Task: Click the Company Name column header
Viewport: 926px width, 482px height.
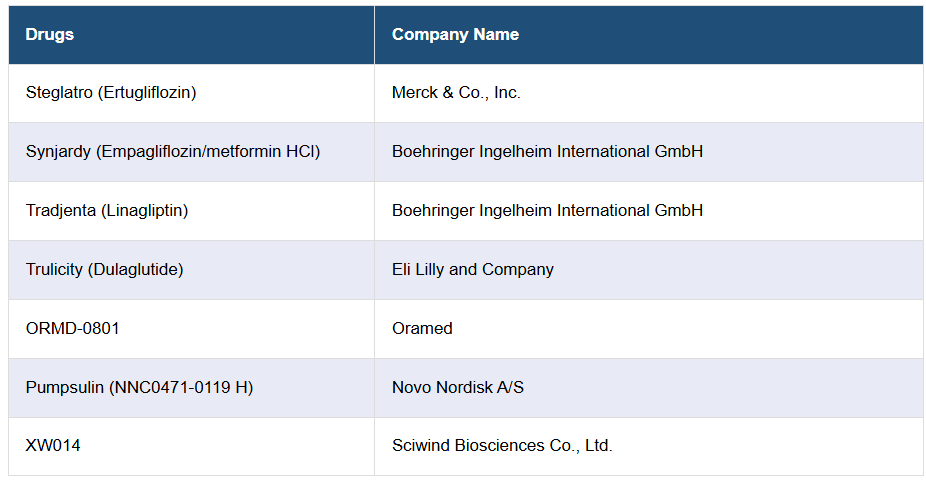Action: pos(455,34)
